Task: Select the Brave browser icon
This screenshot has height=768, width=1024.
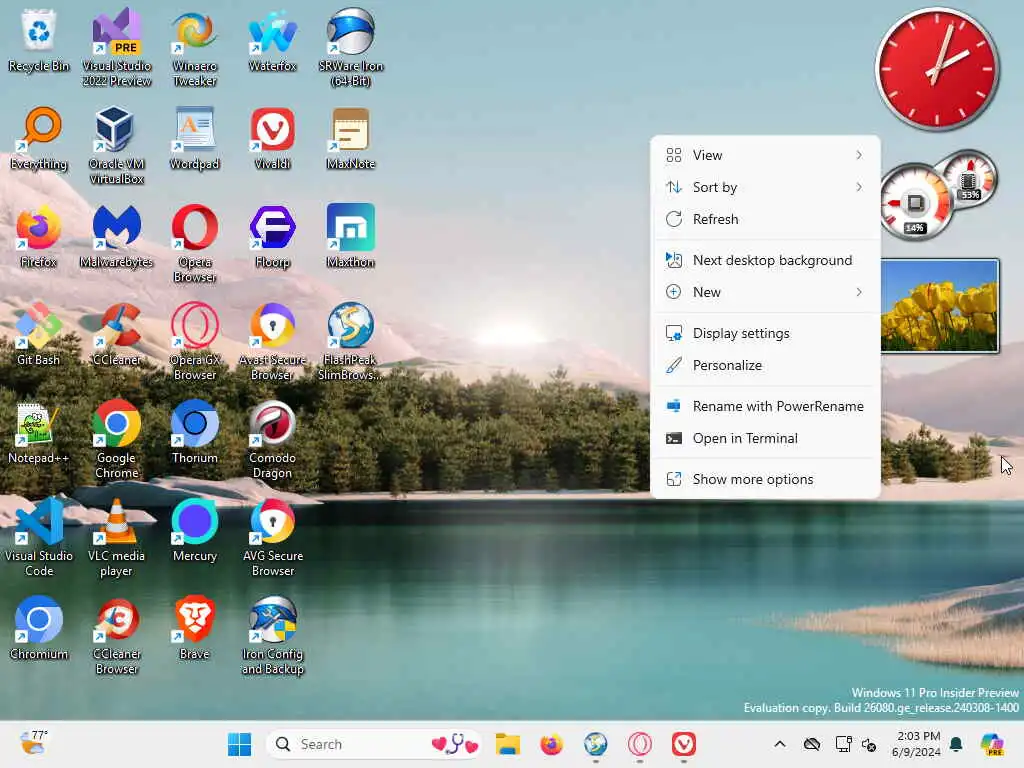Action: tap(195, 628)
